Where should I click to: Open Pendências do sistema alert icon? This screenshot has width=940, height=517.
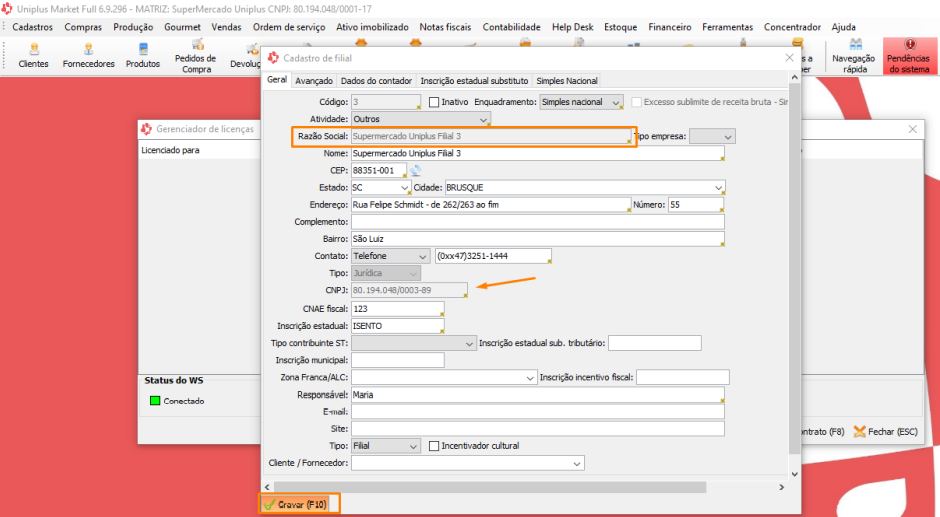pyautogui.click(x=908, y=56)
